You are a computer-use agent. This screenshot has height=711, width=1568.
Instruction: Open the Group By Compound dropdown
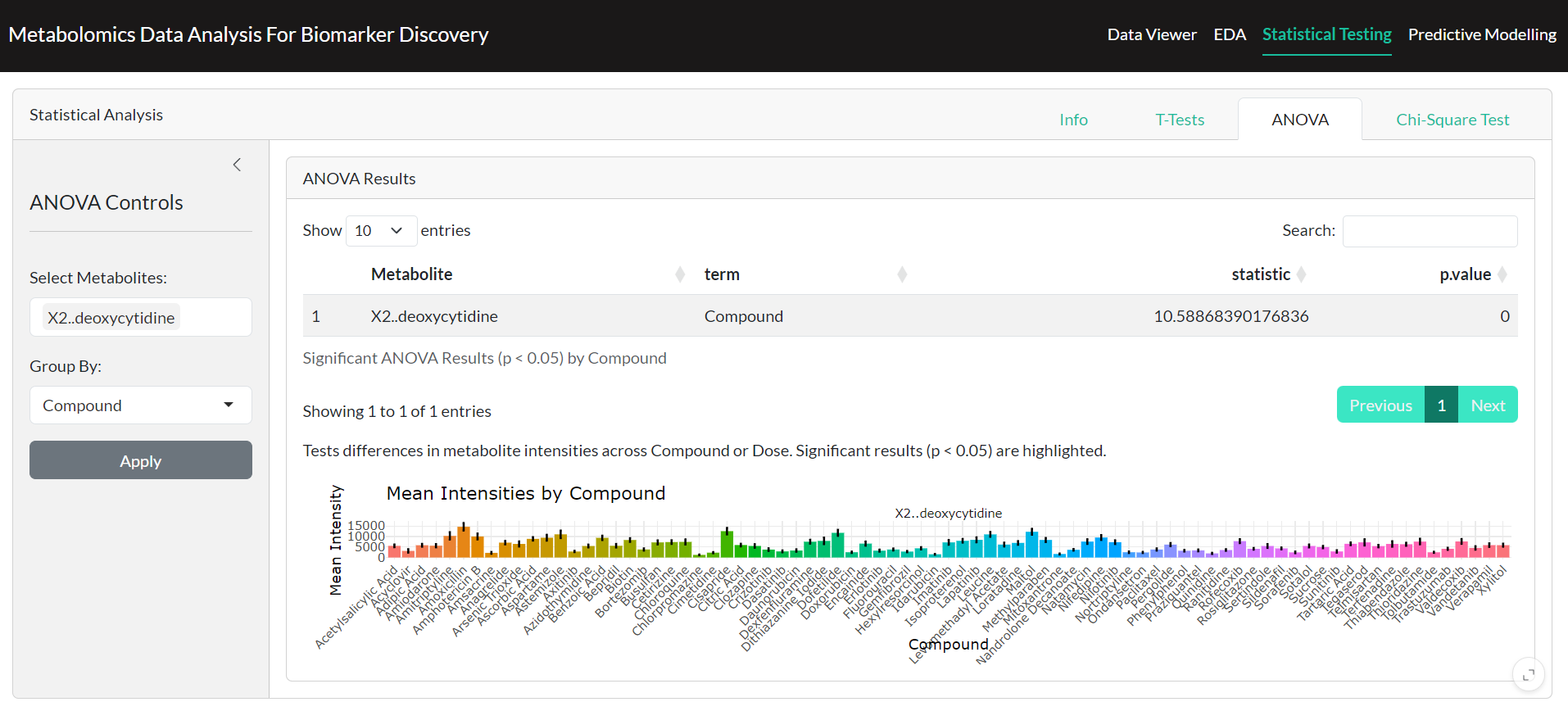pos(141,405)
